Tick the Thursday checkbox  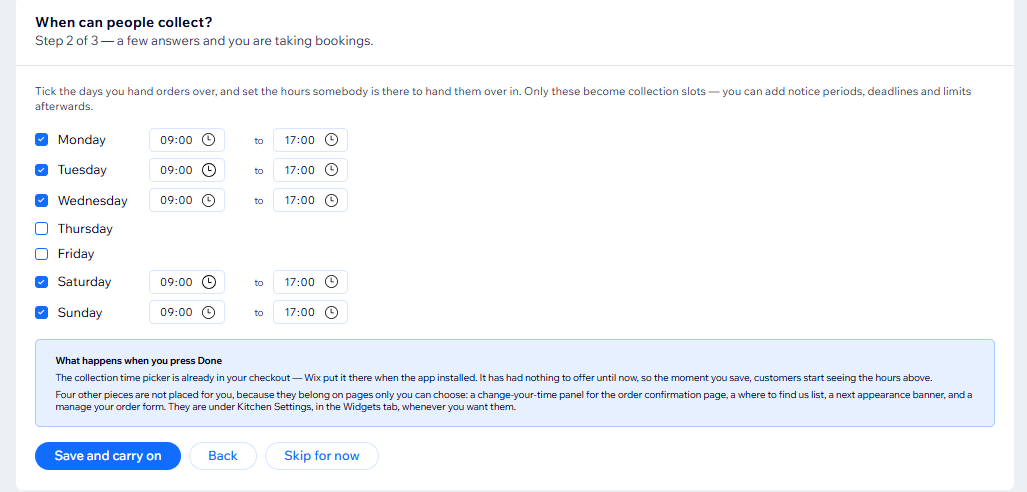41,229
